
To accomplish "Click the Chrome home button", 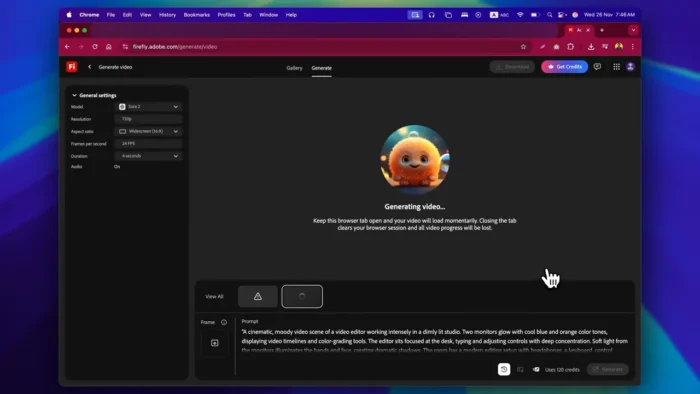I will (x=108, y=47).
